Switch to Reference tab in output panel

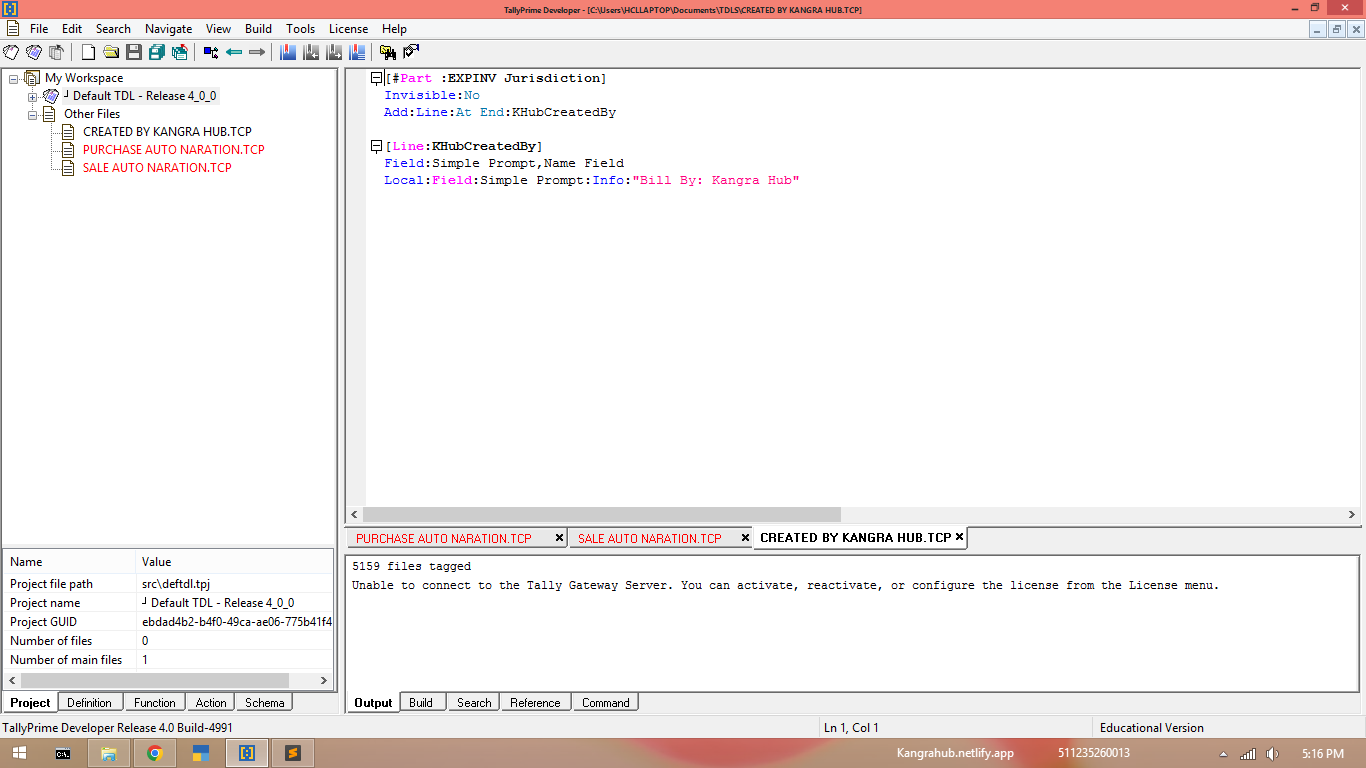point(535,703)
